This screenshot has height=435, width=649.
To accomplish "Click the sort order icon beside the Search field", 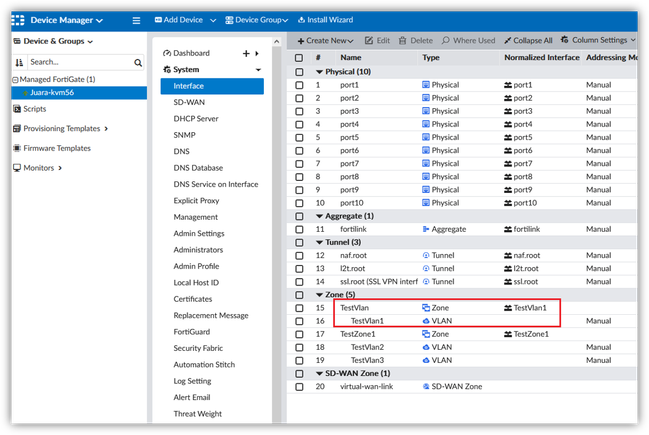I will (x=19, y=62).
